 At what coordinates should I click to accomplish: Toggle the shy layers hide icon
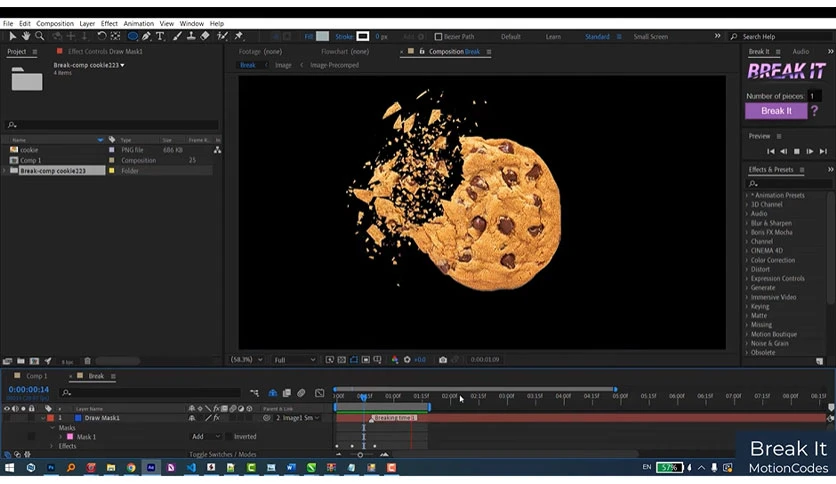coord(272,393)
